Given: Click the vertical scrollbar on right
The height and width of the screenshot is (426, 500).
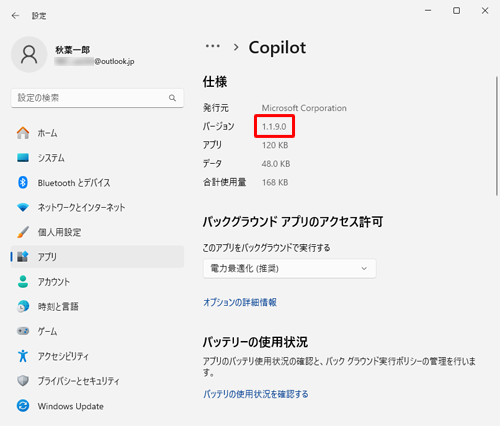Looking at the screenshot, I should [497, 136].
